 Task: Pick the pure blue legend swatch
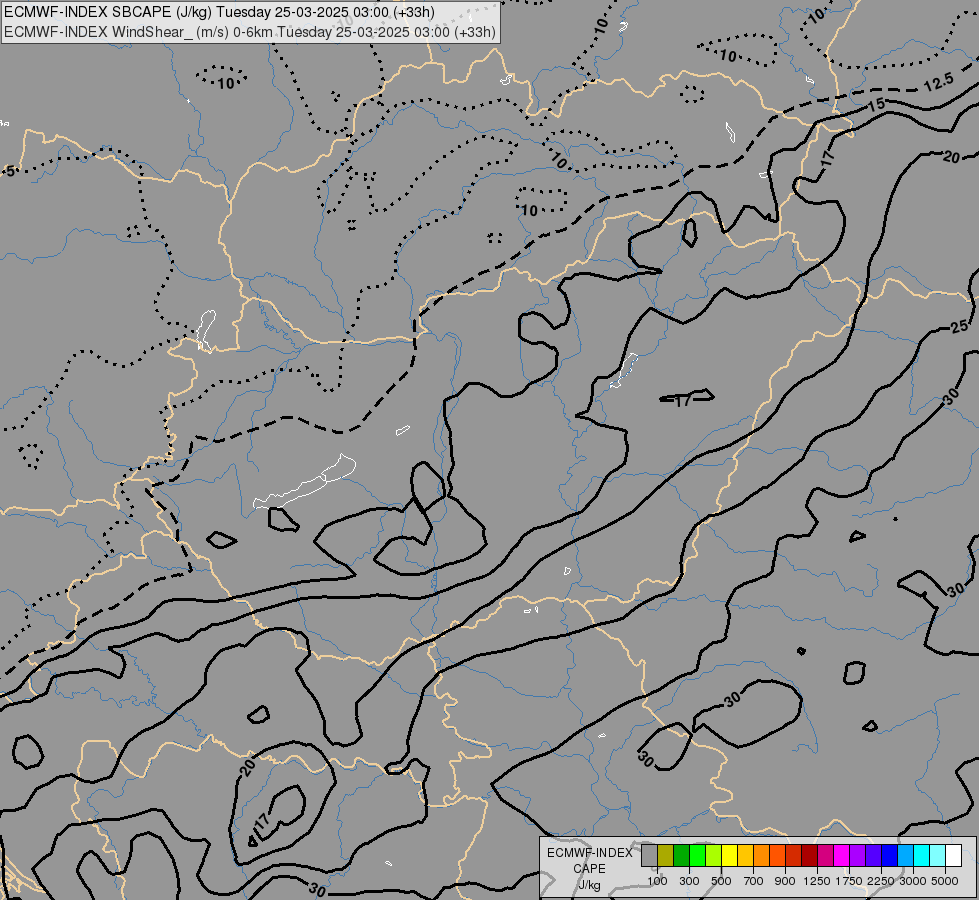pos(889,856)
